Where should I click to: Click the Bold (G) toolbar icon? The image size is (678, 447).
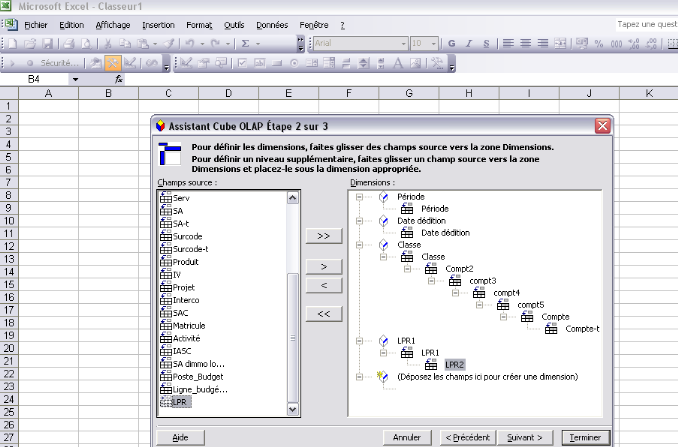coord(452,43)
